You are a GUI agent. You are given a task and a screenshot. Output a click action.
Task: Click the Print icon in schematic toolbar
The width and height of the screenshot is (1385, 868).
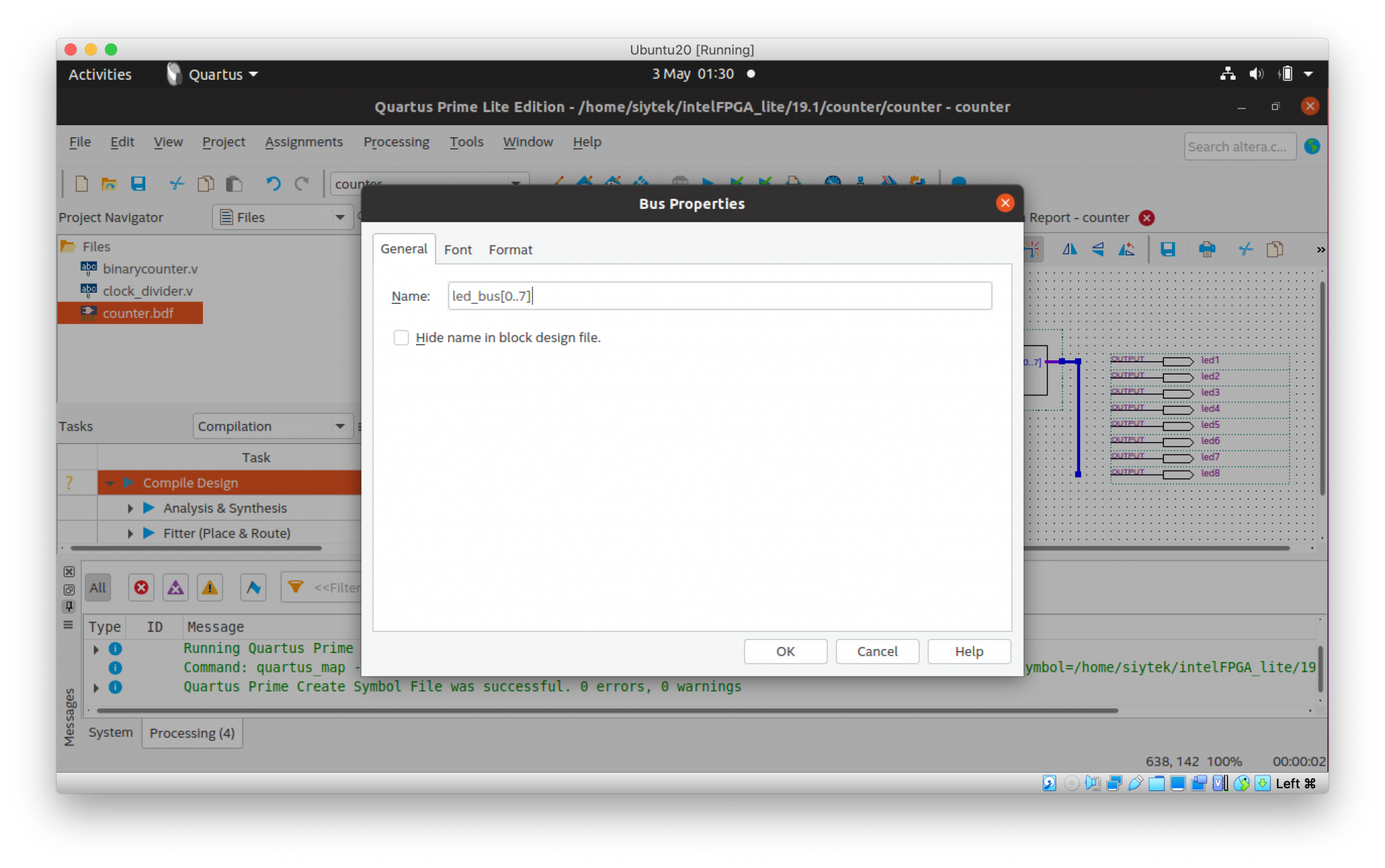click(1206, 249)
